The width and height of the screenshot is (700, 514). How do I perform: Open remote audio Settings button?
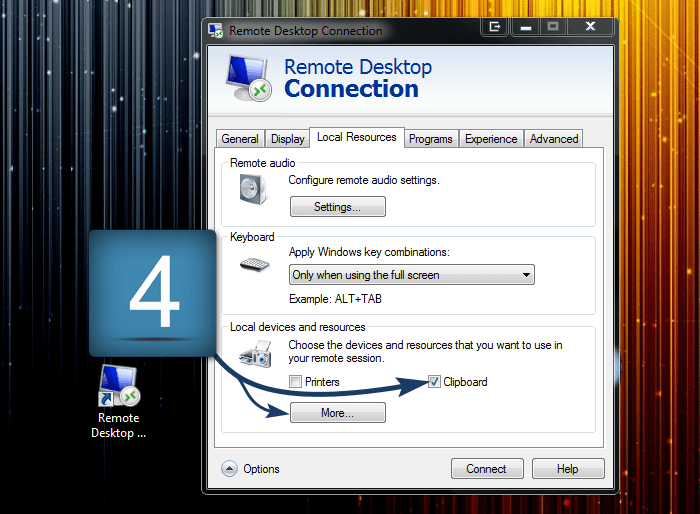[x=338, y=207]
